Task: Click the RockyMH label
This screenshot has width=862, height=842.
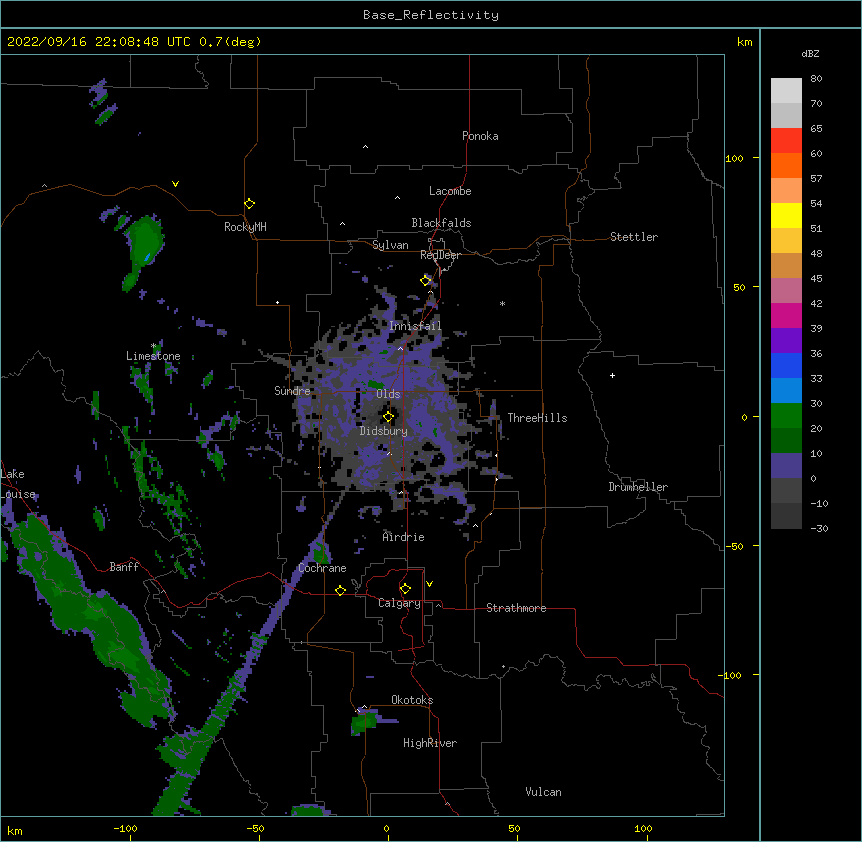Action: (x=245, y=227)
